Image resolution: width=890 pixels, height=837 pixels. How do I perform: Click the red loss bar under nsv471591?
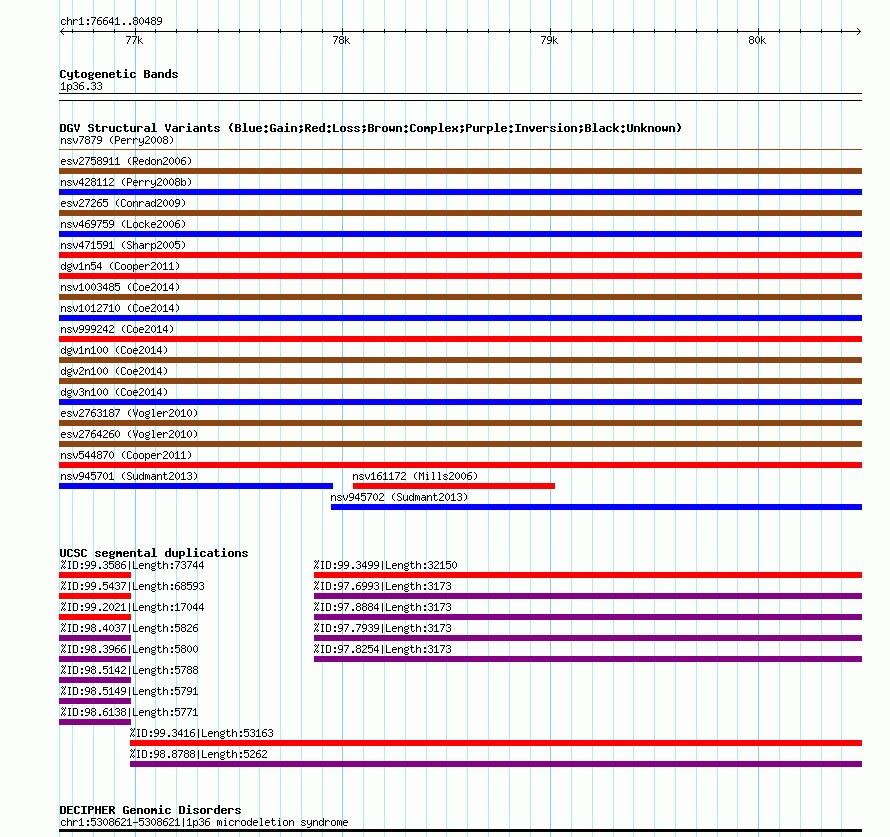click(x=460, y=255)
